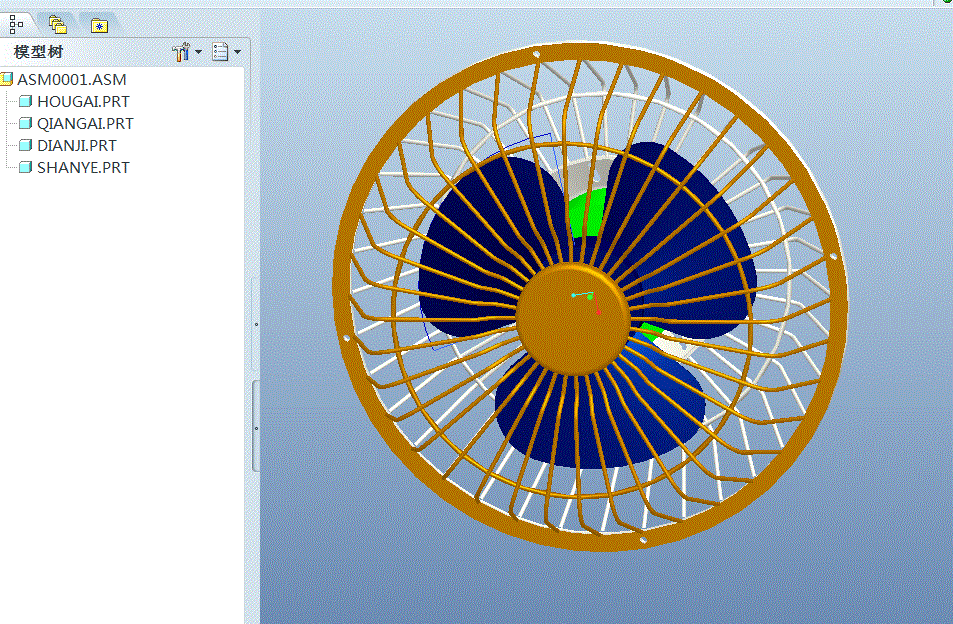Select HOUGAI.PRT part in model tree
This screenshot has width=953, height=624.
point(83,101)
